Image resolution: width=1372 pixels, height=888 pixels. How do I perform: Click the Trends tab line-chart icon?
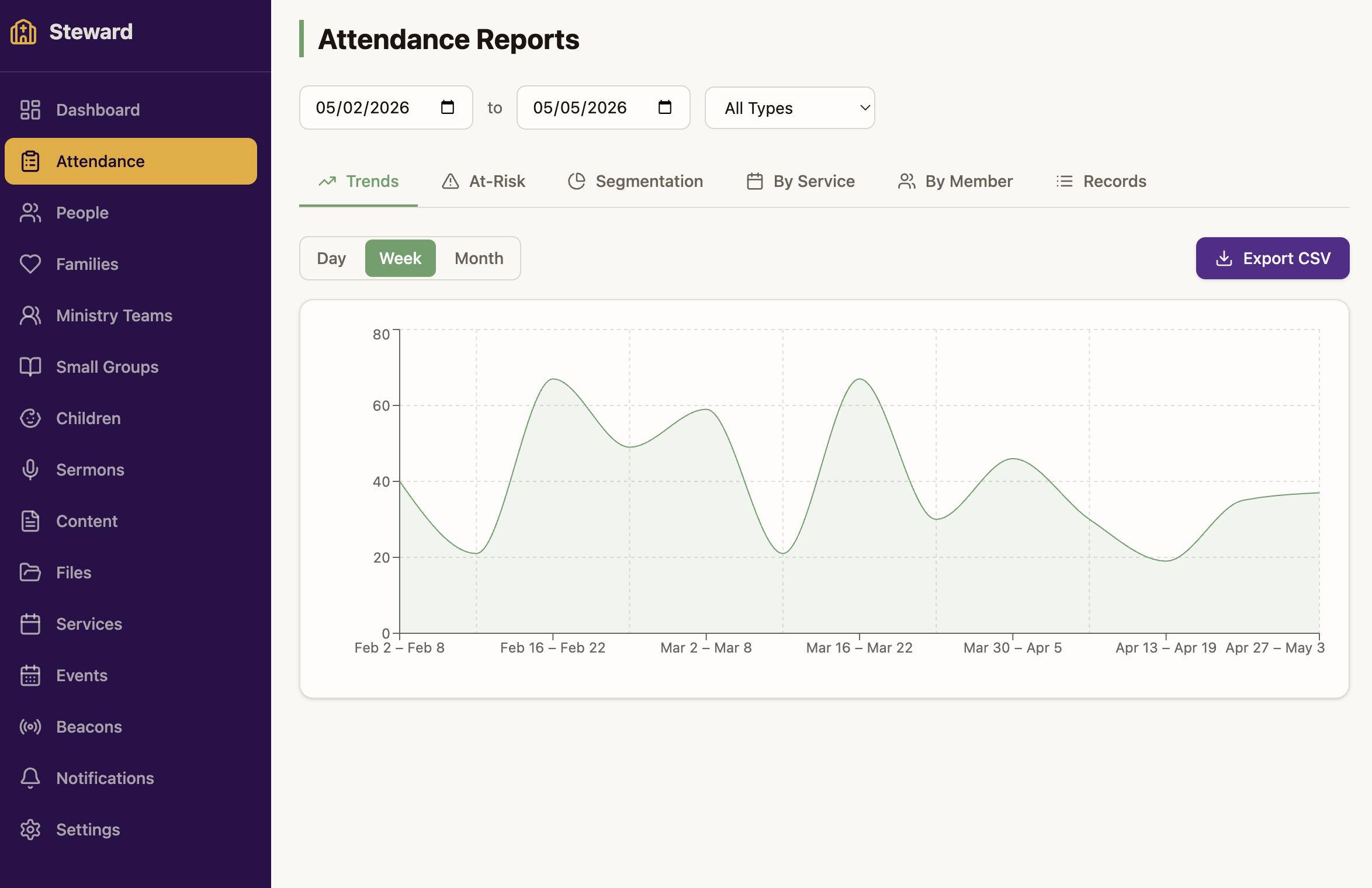(x=327, y=181)
